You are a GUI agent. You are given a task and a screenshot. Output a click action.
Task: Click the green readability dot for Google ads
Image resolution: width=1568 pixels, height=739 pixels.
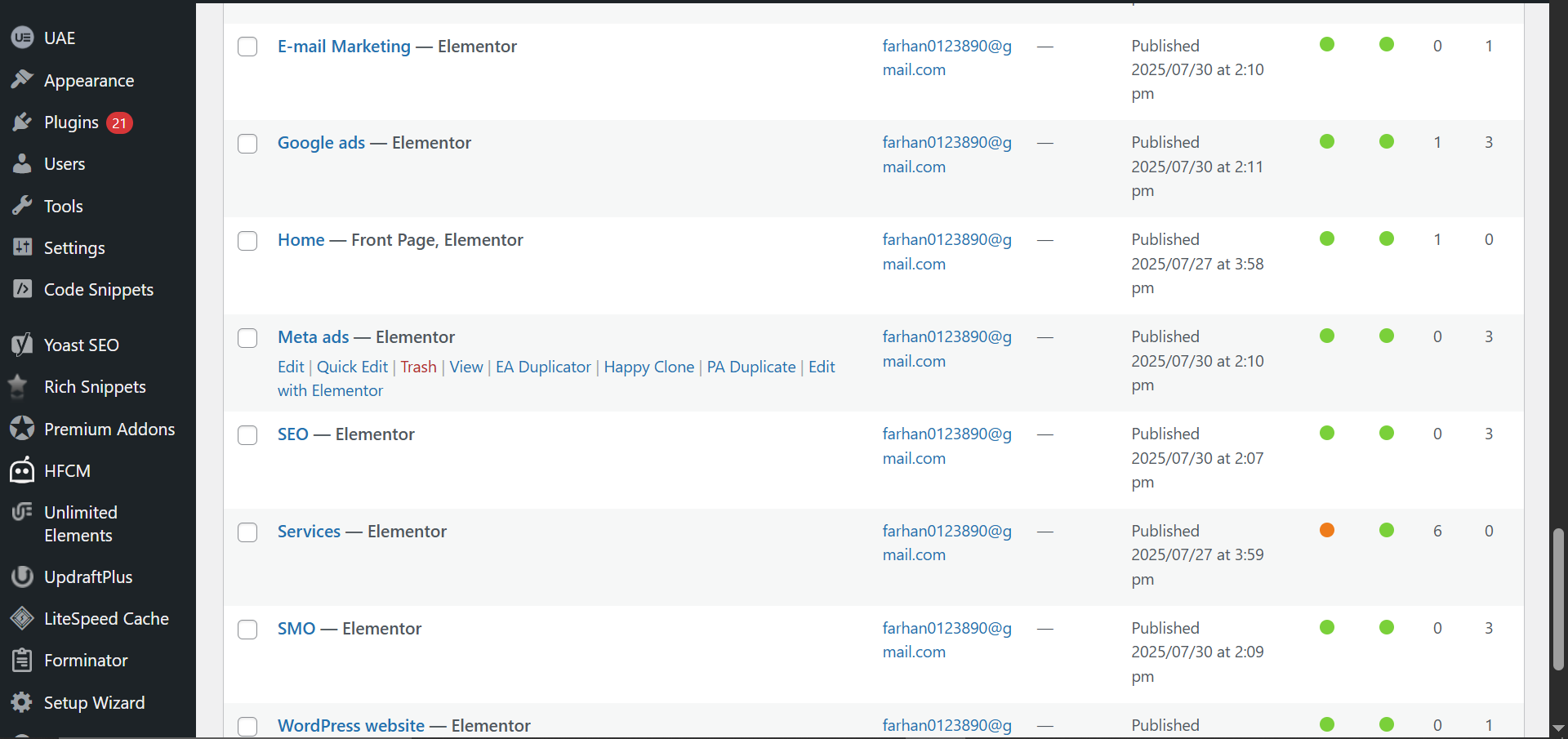pos(1387,141)
